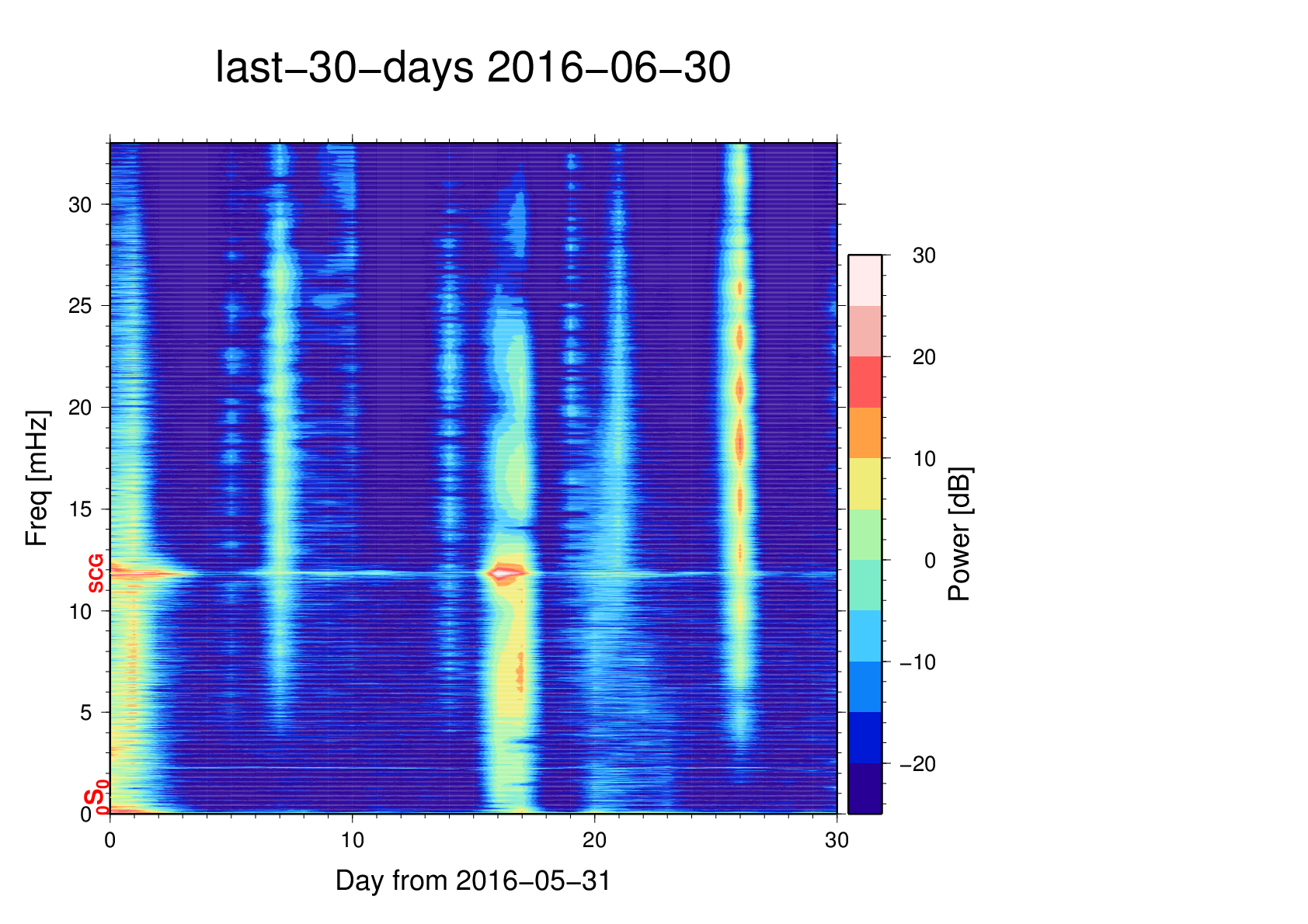
Task: Click the white-pink power peak near day 16
Action: pos(505,573)
